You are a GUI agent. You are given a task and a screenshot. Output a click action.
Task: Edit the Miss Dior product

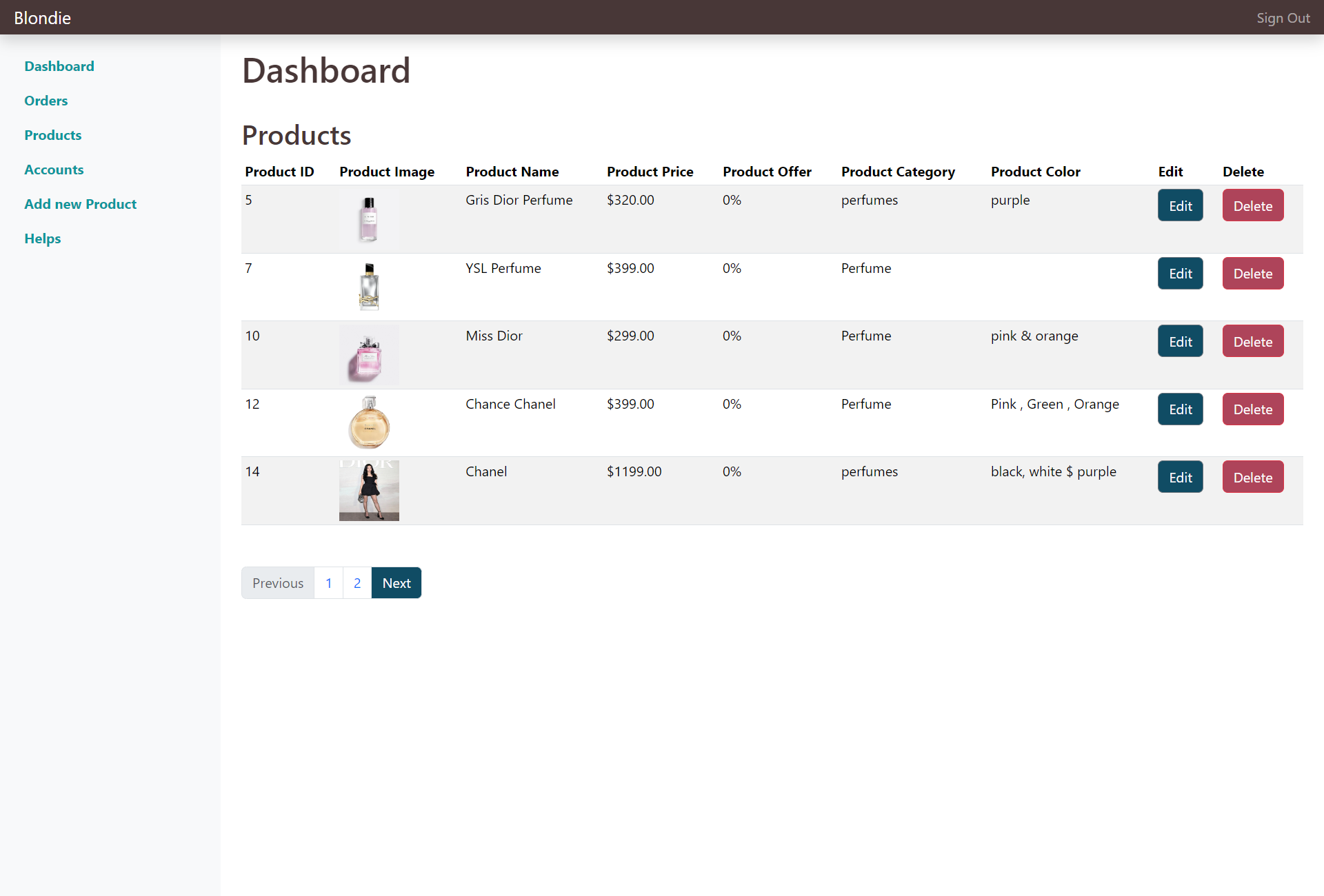(x=1180, y=341)
